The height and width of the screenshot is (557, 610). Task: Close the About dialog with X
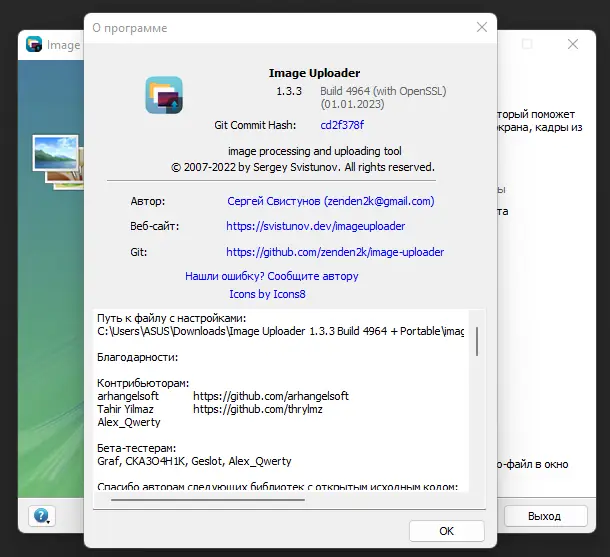(x=482, y=27)
